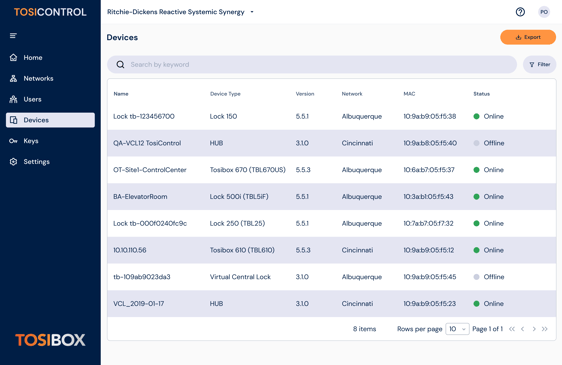Click MAC address 10:9a:b9:05:f5:23

430,304
